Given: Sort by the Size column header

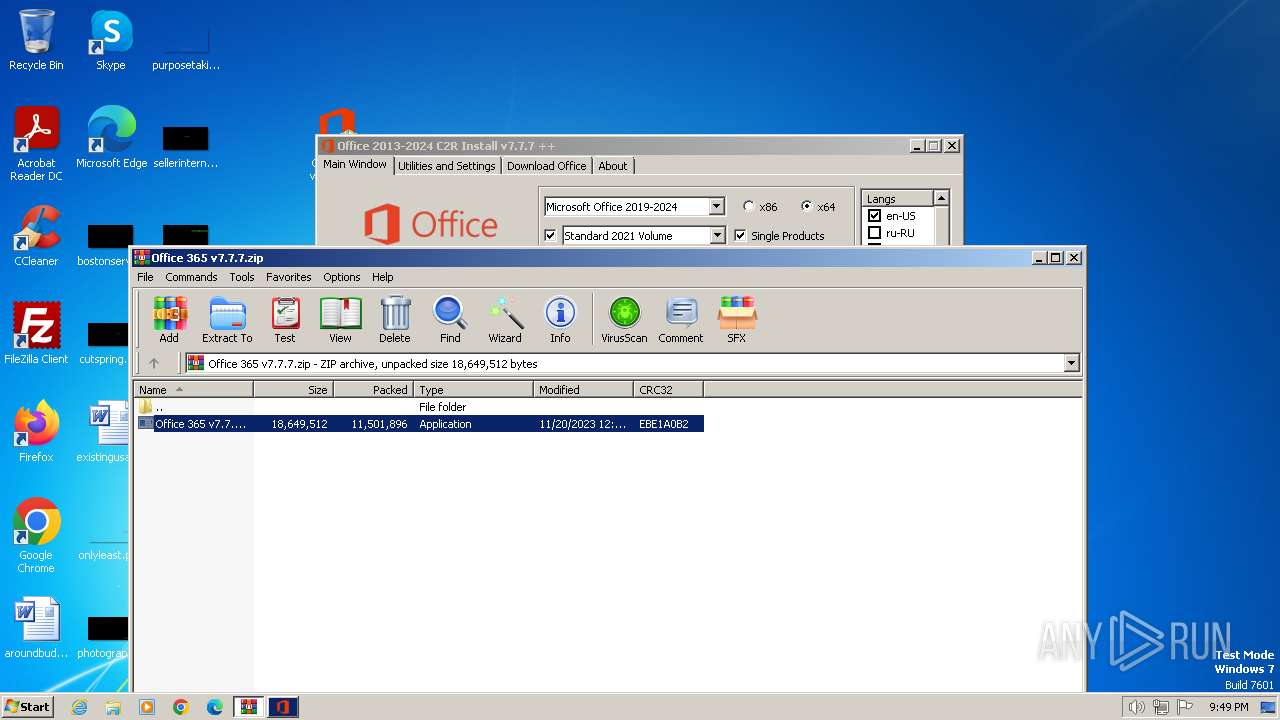Looking at the screenshot, I should point(293,390).
